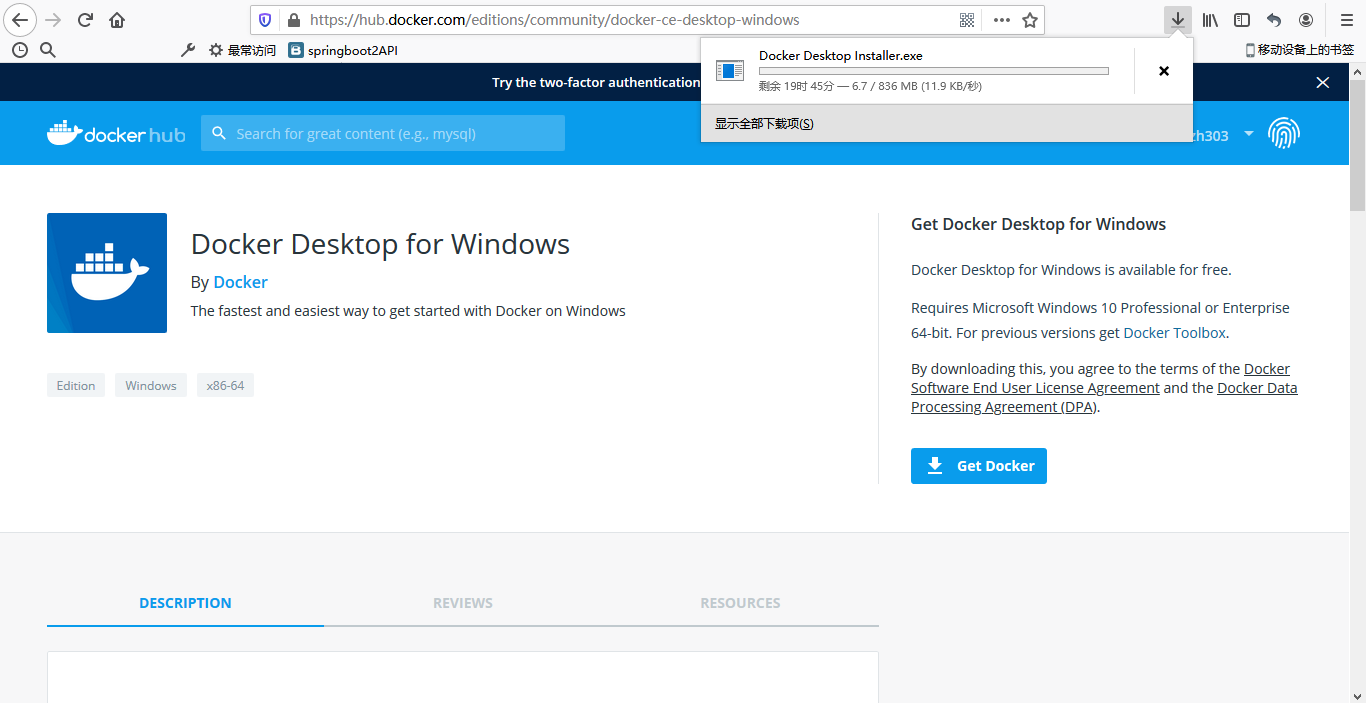Switch to the REVIEWS tab

coord(463,603)
